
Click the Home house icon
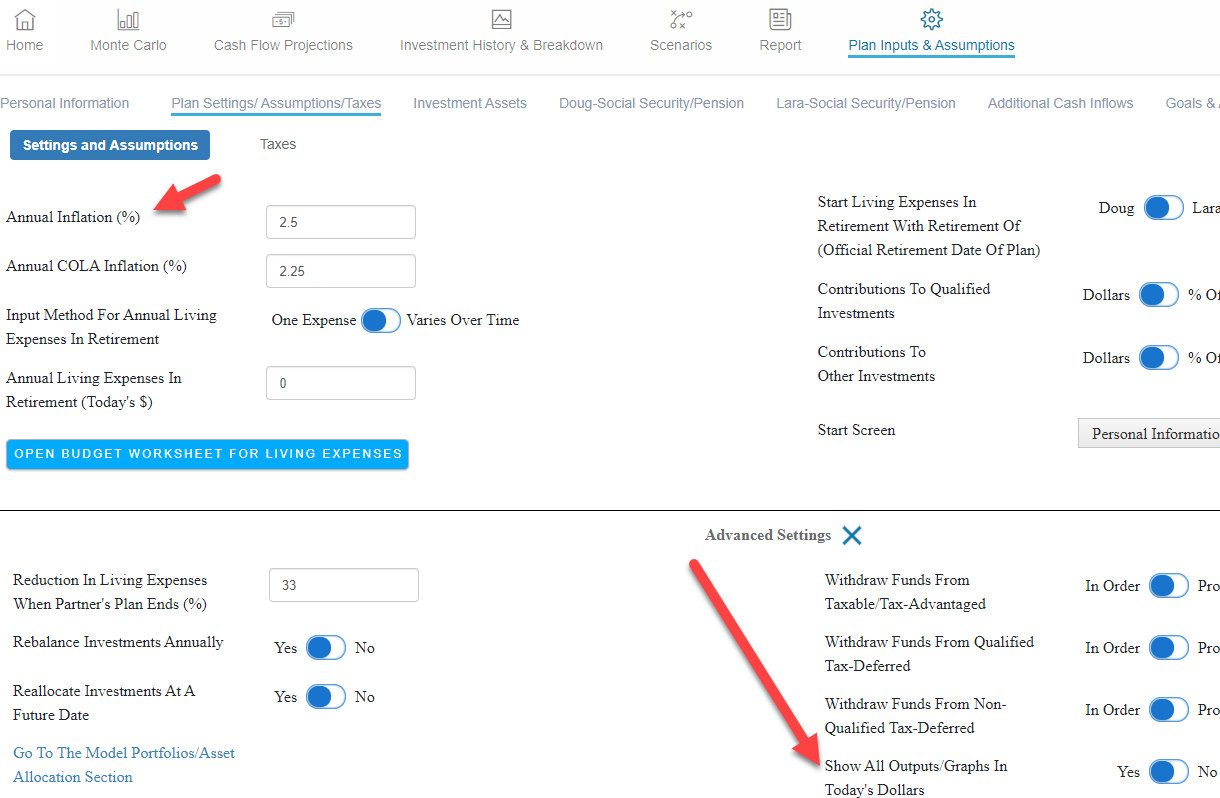click(x=25, y=19)
